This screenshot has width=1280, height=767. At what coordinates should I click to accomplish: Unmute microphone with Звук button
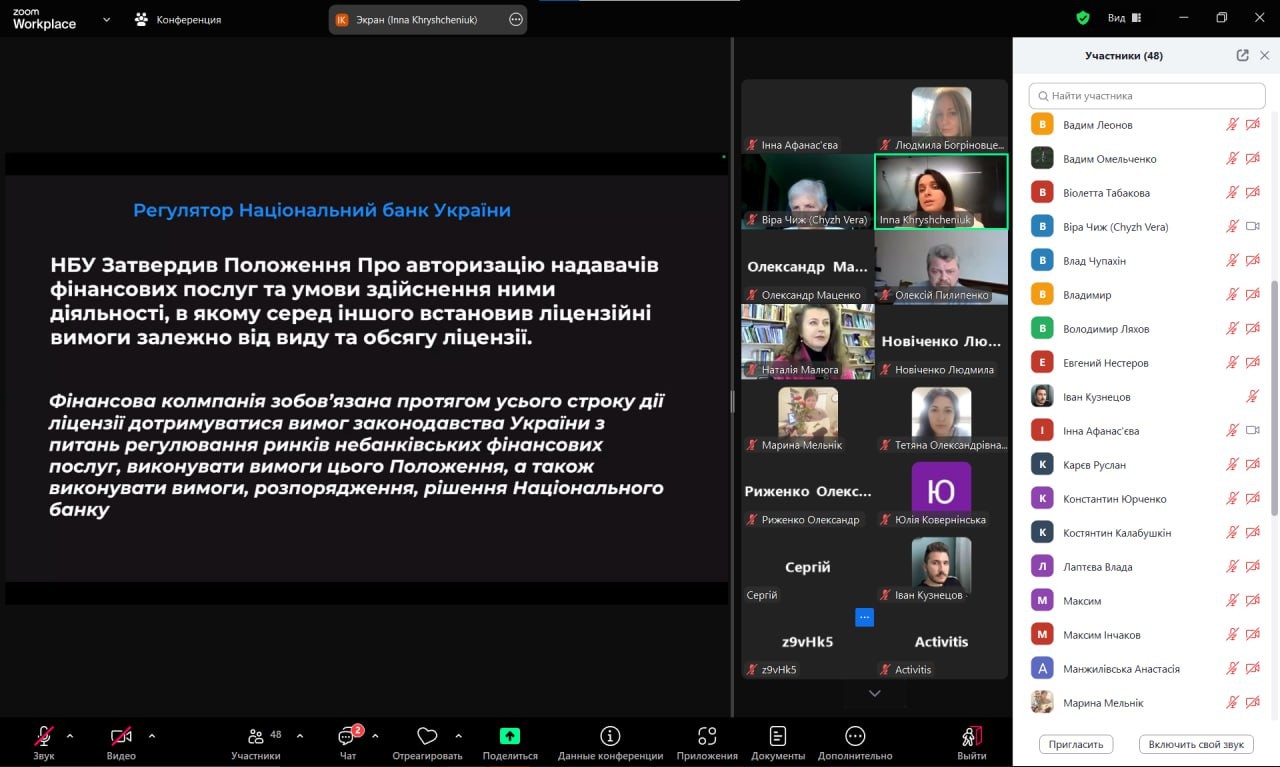pyautogui.click(x=44, y=737)
